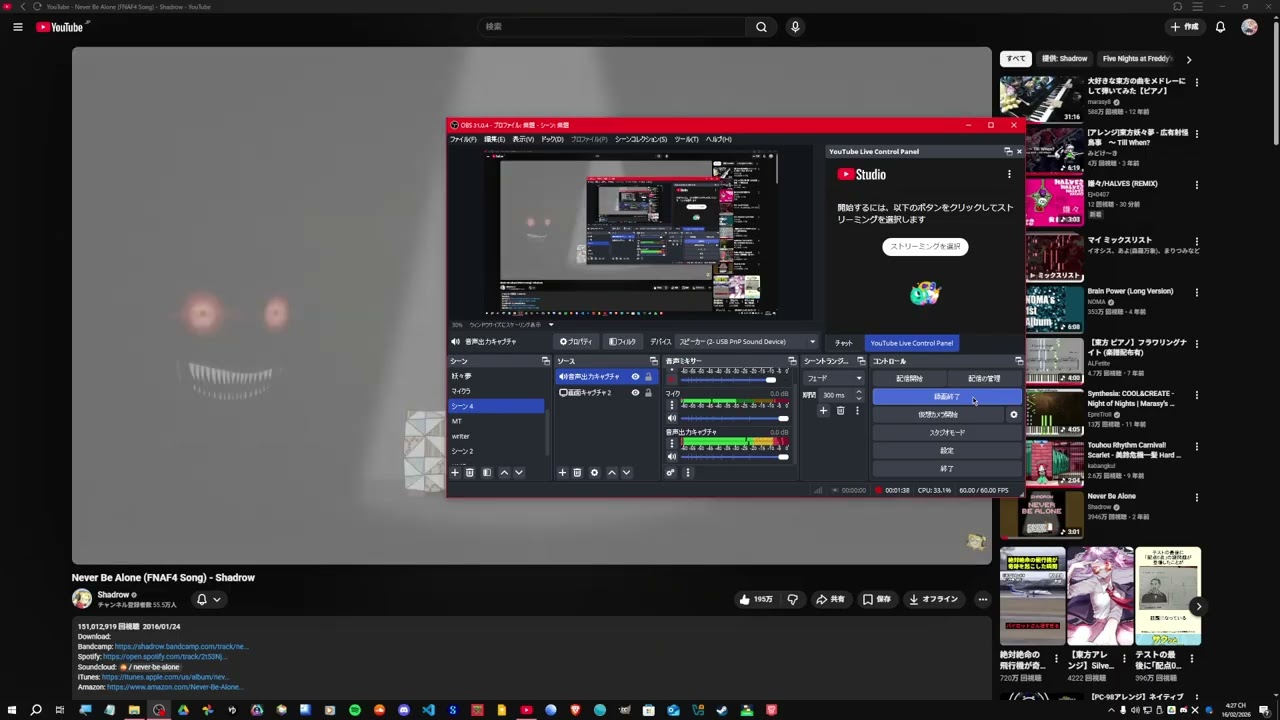Open virtual camera settings gear
Image resolution: width=1280 pixels, height=720 pixels.
coord(1014,414)
